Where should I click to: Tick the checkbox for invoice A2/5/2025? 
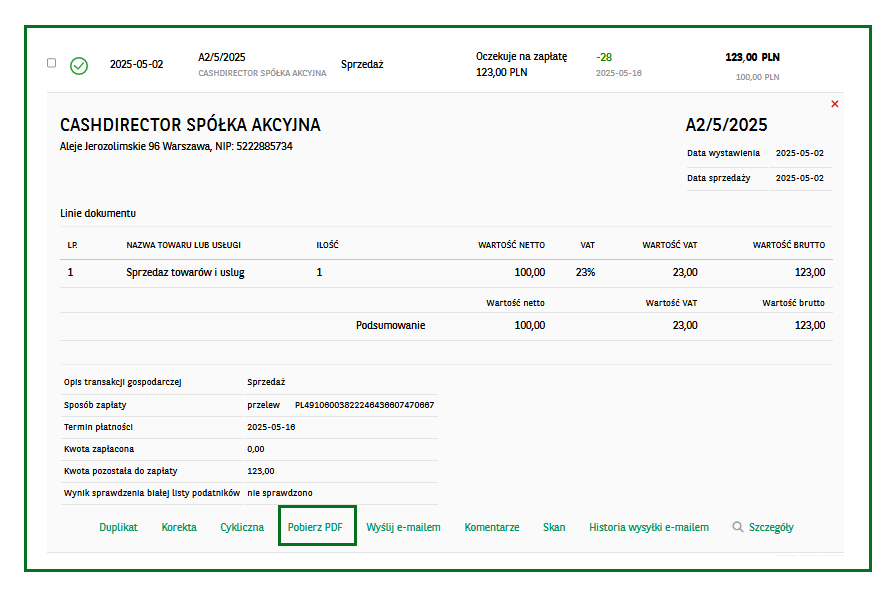[x=51, y=63]
